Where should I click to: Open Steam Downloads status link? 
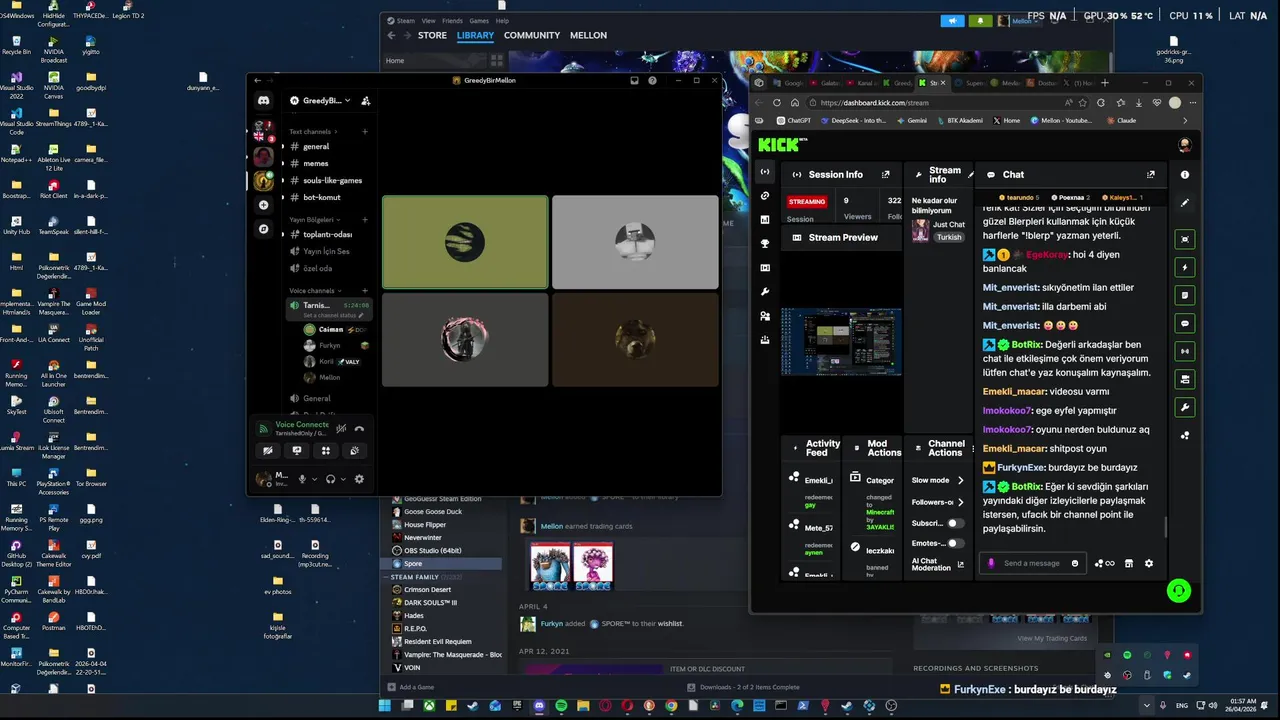click(x=743, y=687)
